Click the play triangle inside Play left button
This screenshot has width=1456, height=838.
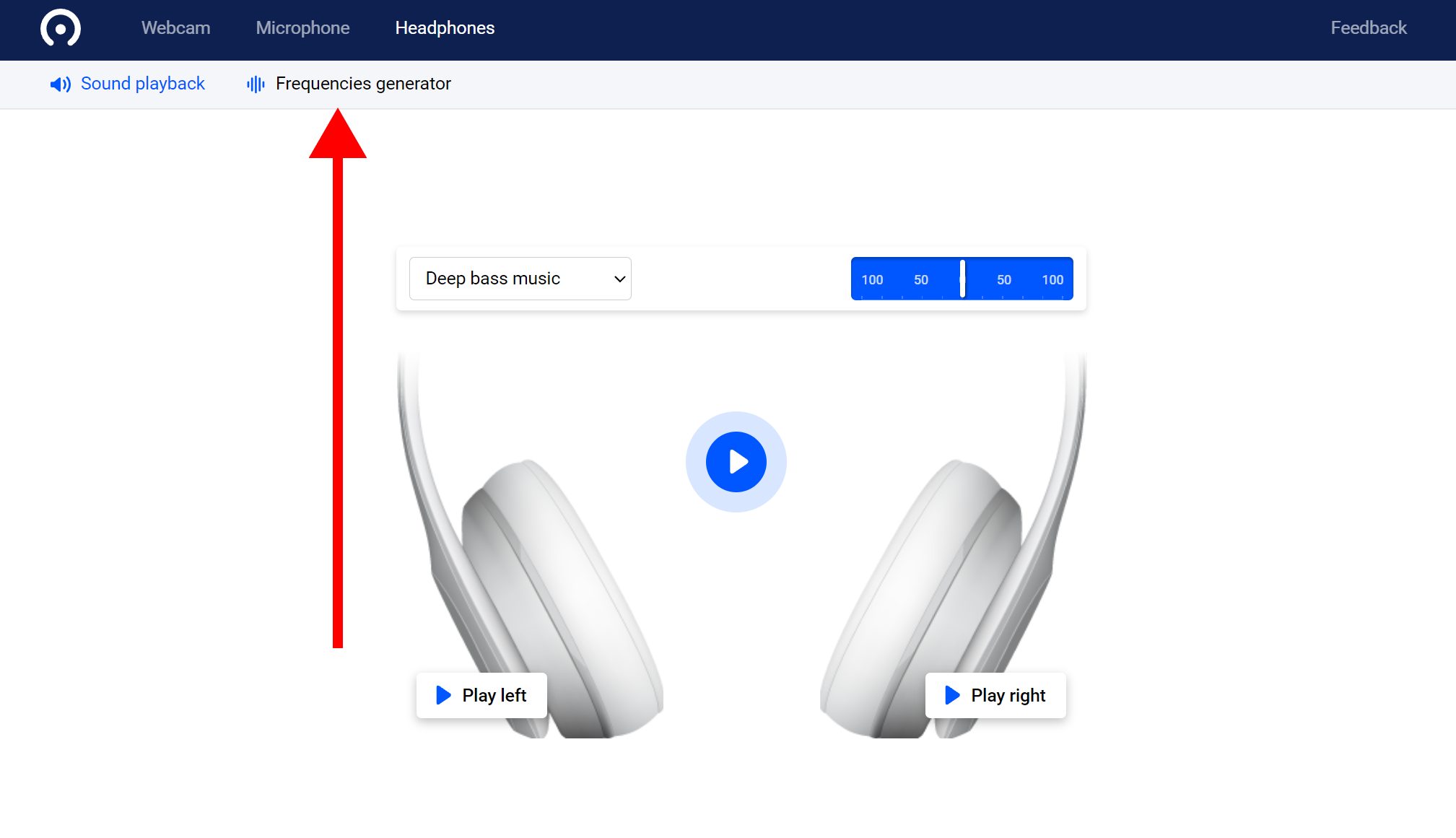(442, 695)
